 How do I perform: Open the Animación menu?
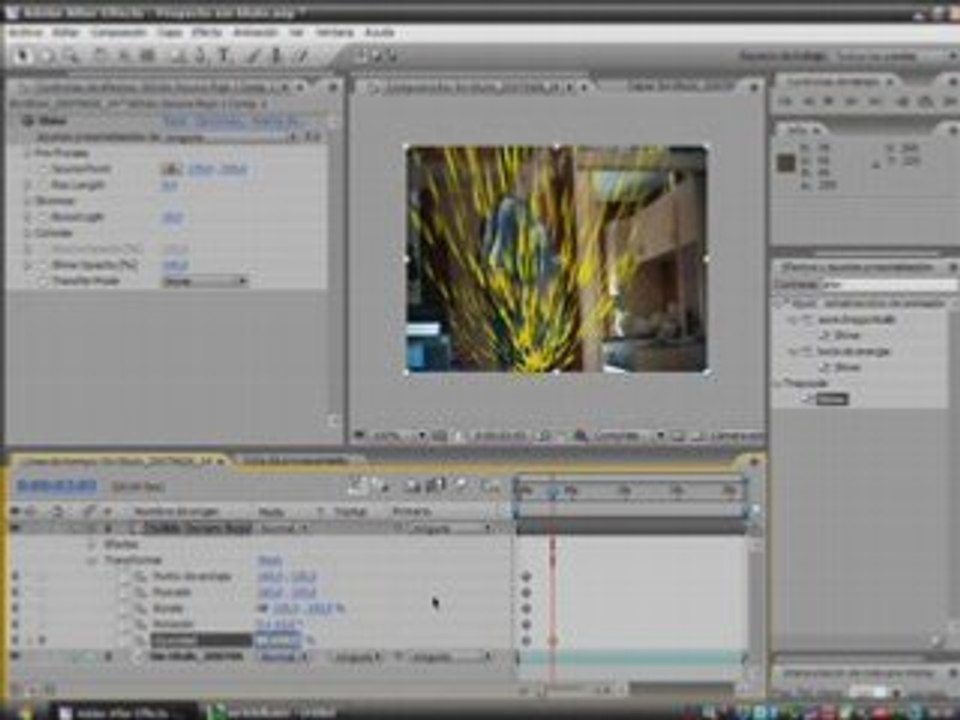[x=255, y=32]
